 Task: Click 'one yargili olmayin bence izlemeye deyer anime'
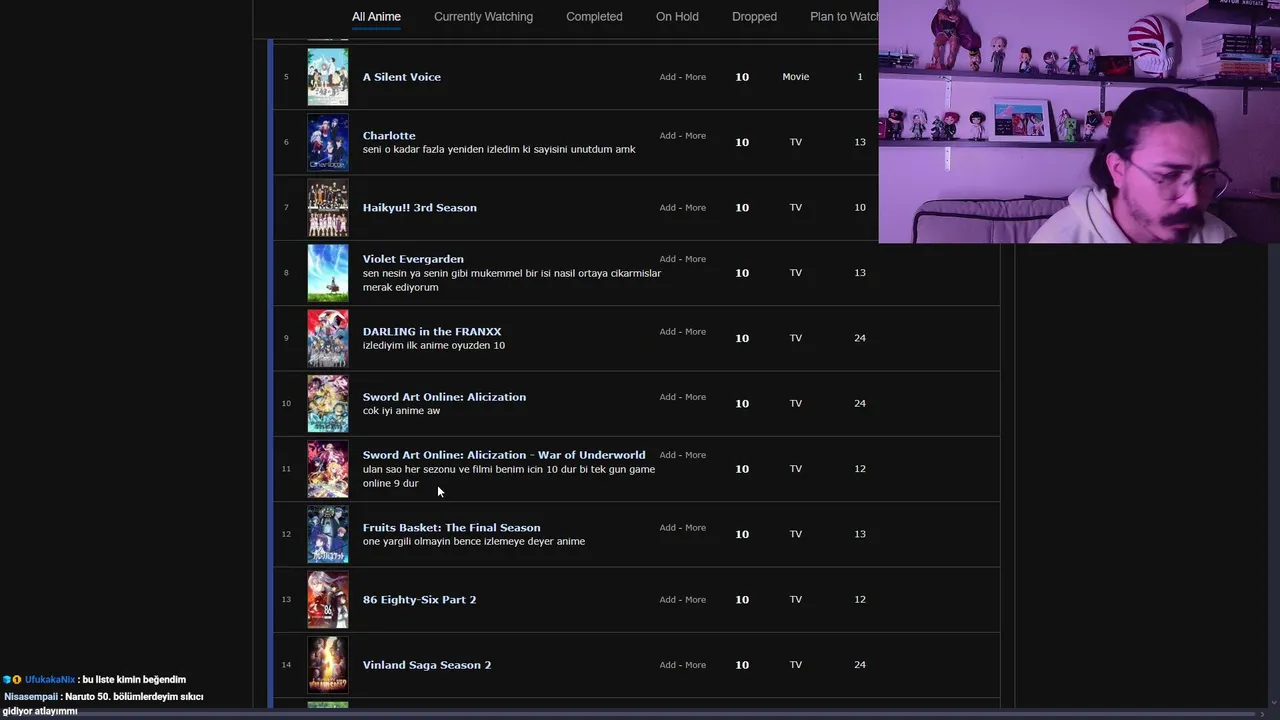(x=474, y=542)
